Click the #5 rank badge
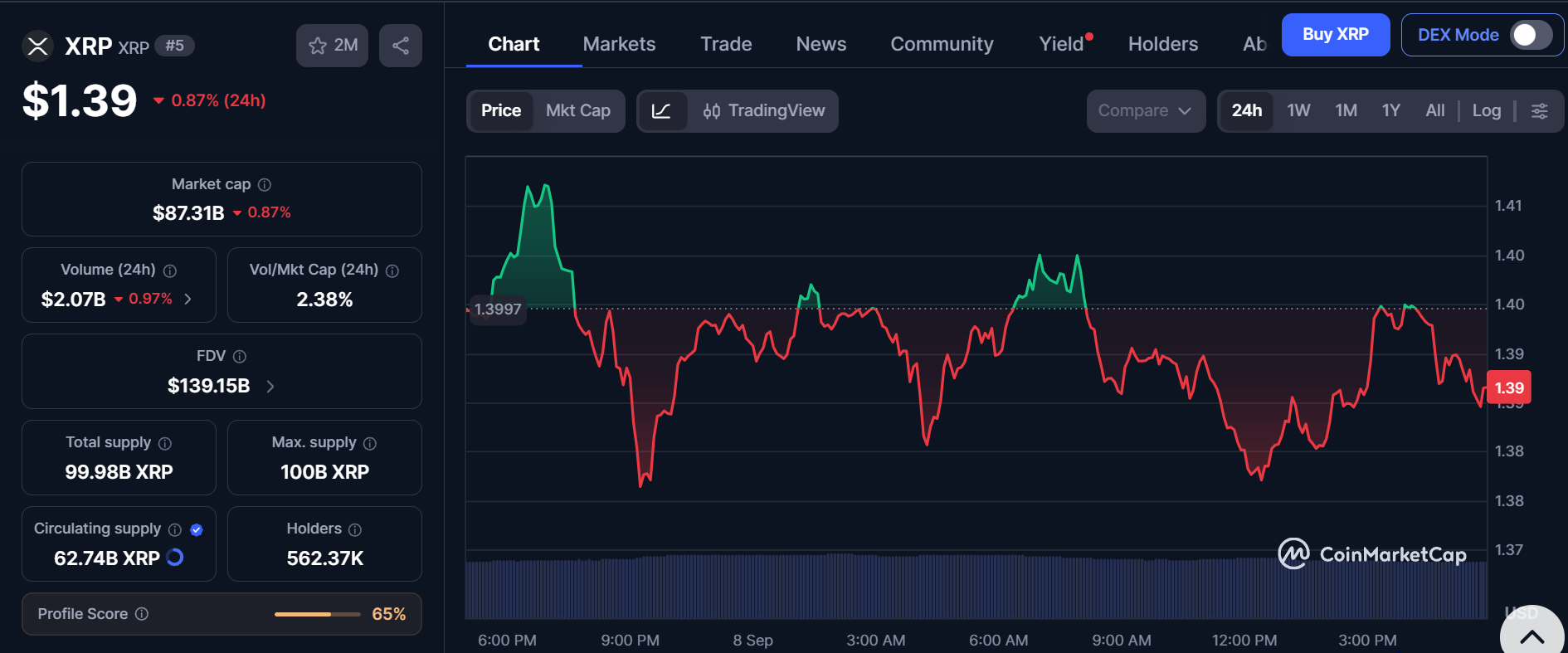The image size is (1568, 653). tap(175, 46)
